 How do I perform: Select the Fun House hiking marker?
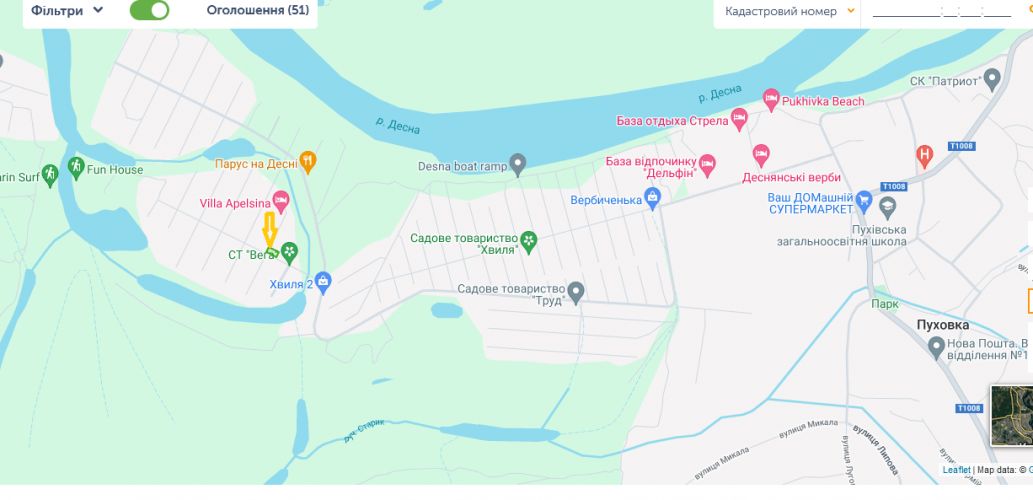coord(76,168)
